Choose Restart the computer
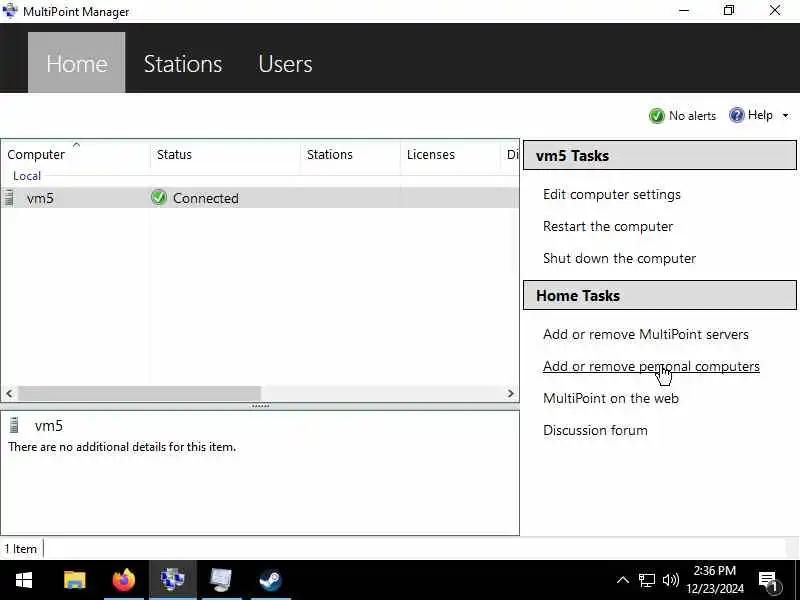800x600 pixels. pyautogui.click(x=608, y=226)
